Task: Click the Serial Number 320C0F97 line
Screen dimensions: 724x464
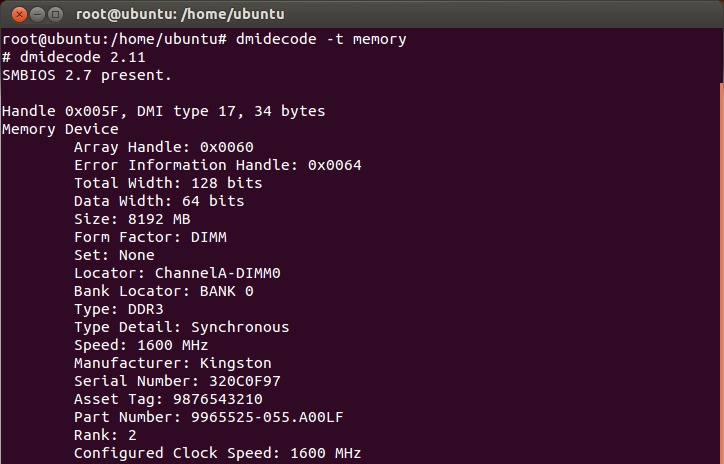Action: click(x=177, y=381)
